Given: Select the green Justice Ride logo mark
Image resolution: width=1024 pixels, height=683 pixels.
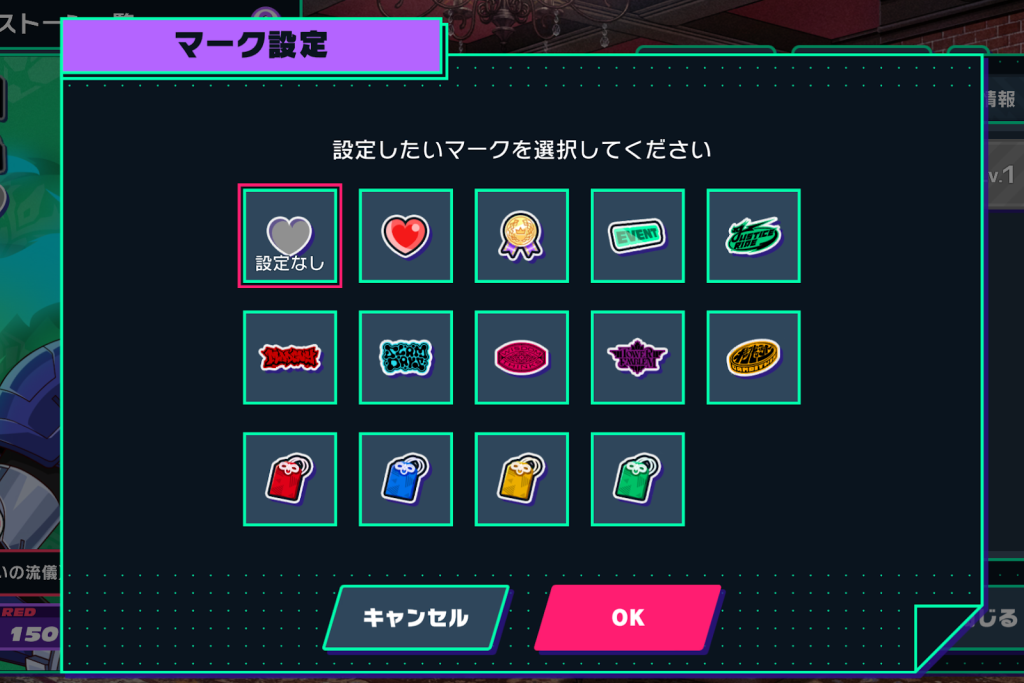Looking at the screenshot, I should pyautogui.click(x=754, y=236).
